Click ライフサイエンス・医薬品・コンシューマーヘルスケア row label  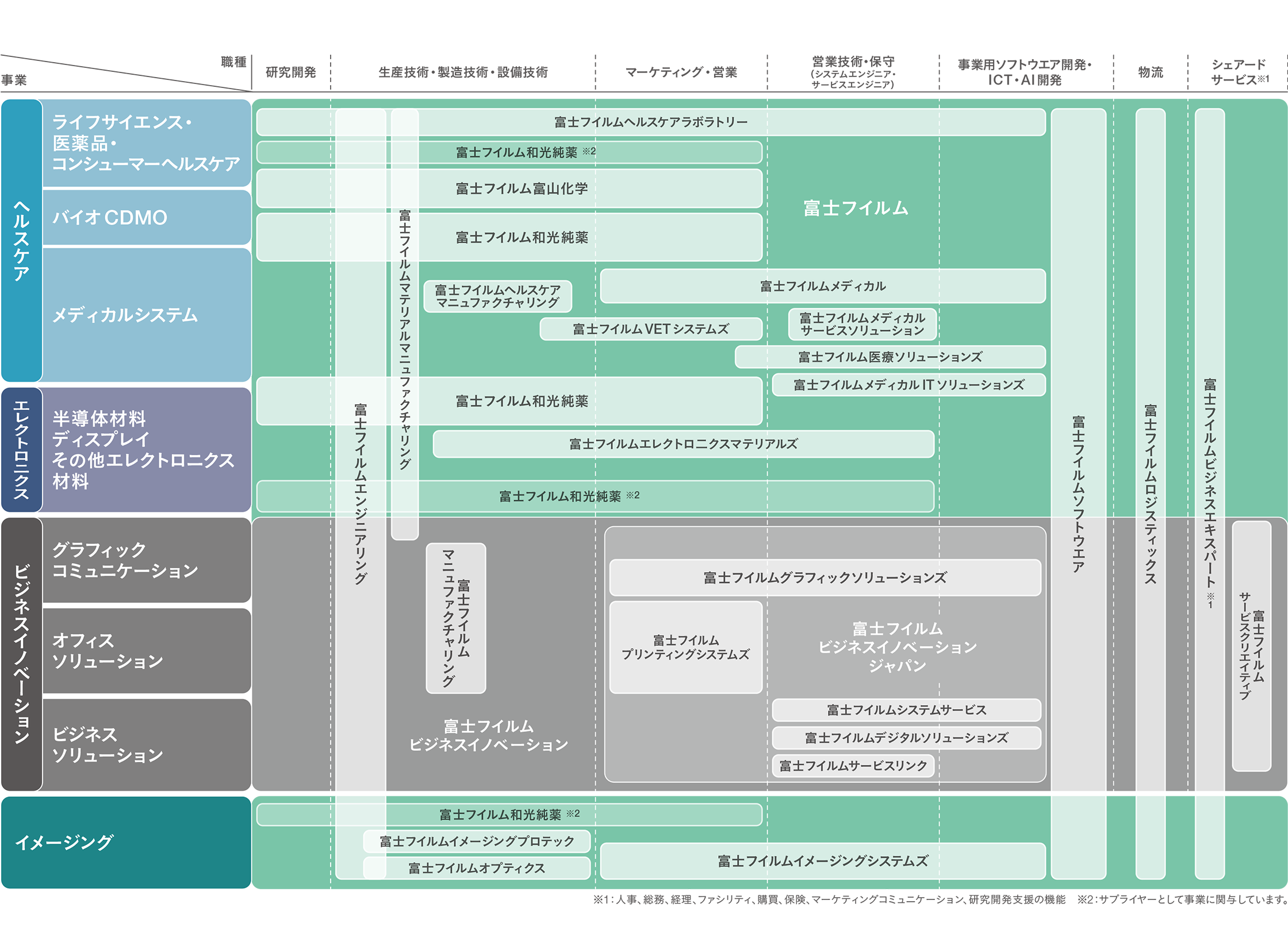click(147, 143)
